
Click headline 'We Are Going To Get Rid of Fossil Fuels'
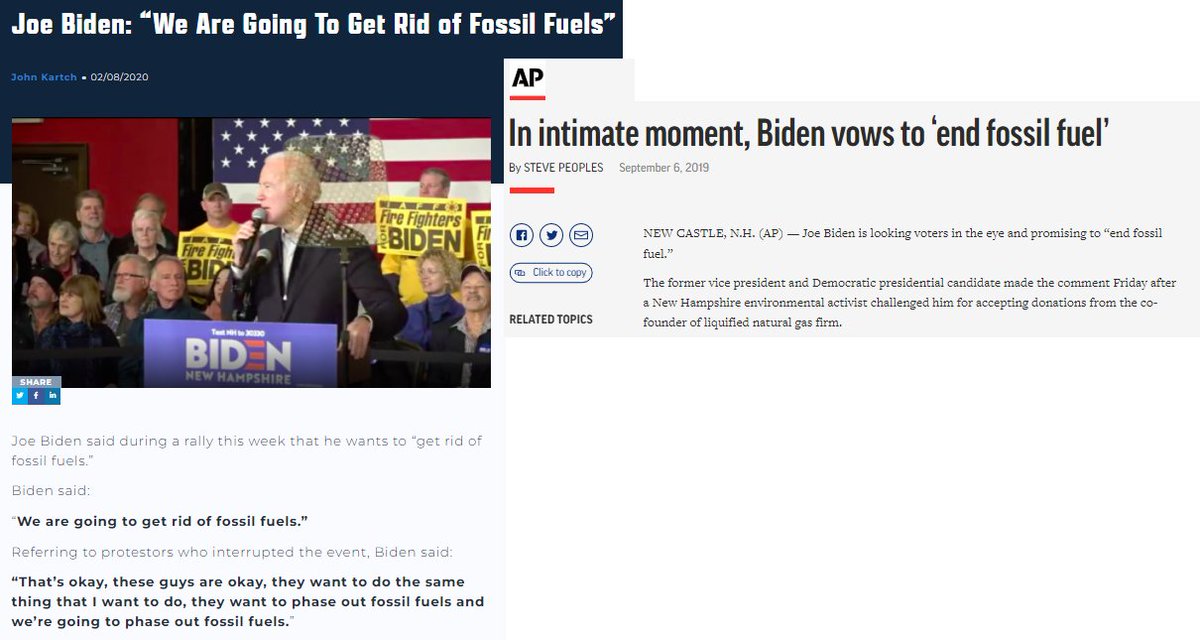point(313,23)
